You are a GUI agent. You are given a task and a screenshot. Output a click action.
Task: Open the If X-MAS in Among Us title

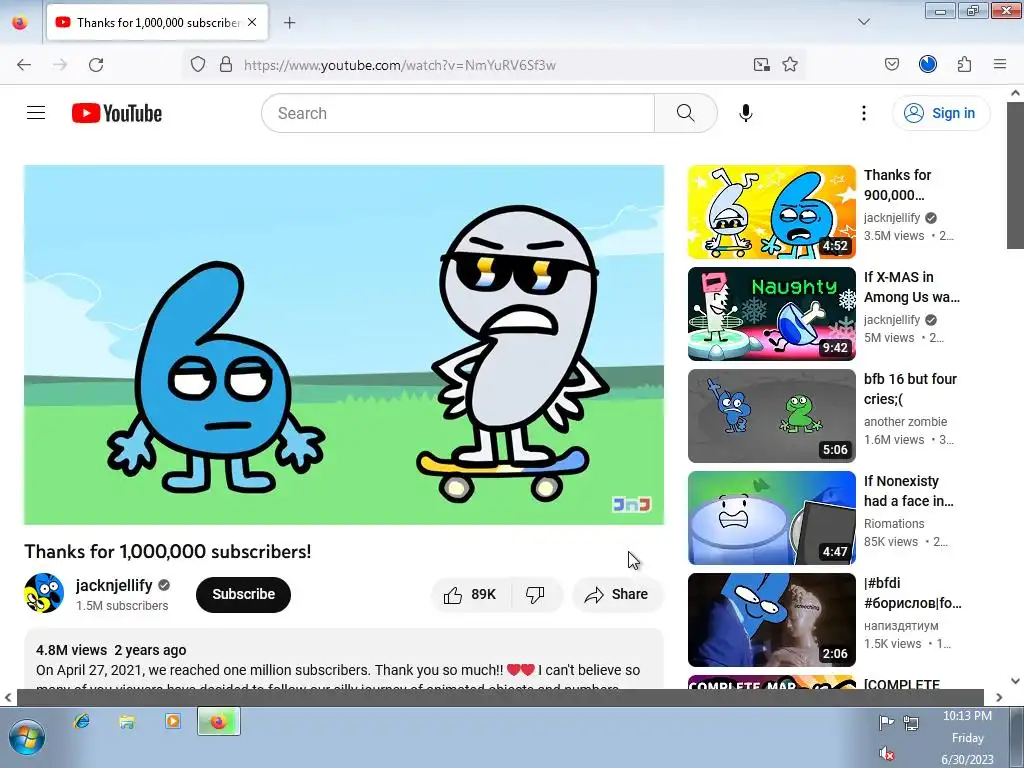click(912, 287)
